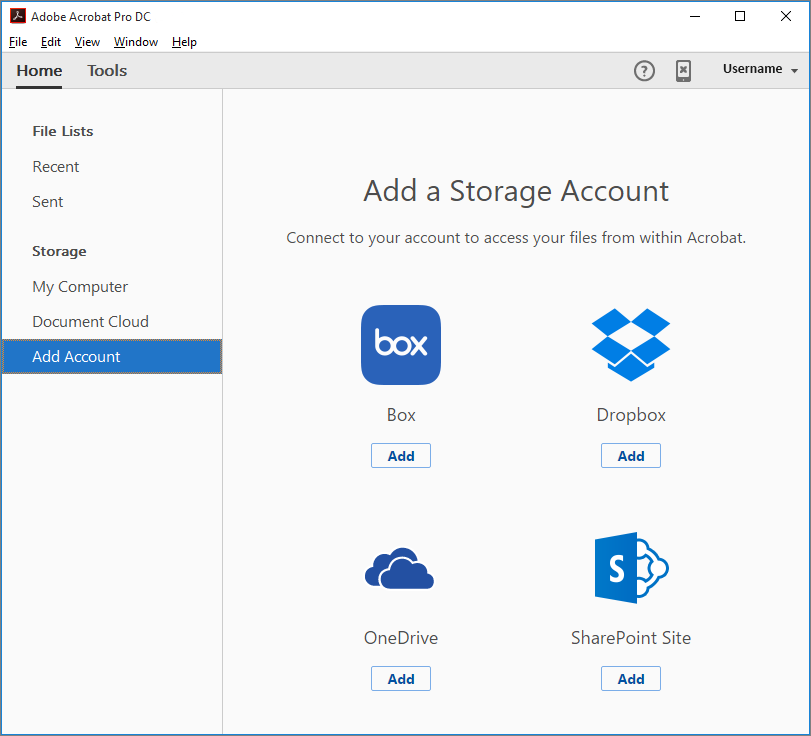Click the Storage heading in sidebar
This screenshot has height=736, width=811.
(x=59, y=251)
